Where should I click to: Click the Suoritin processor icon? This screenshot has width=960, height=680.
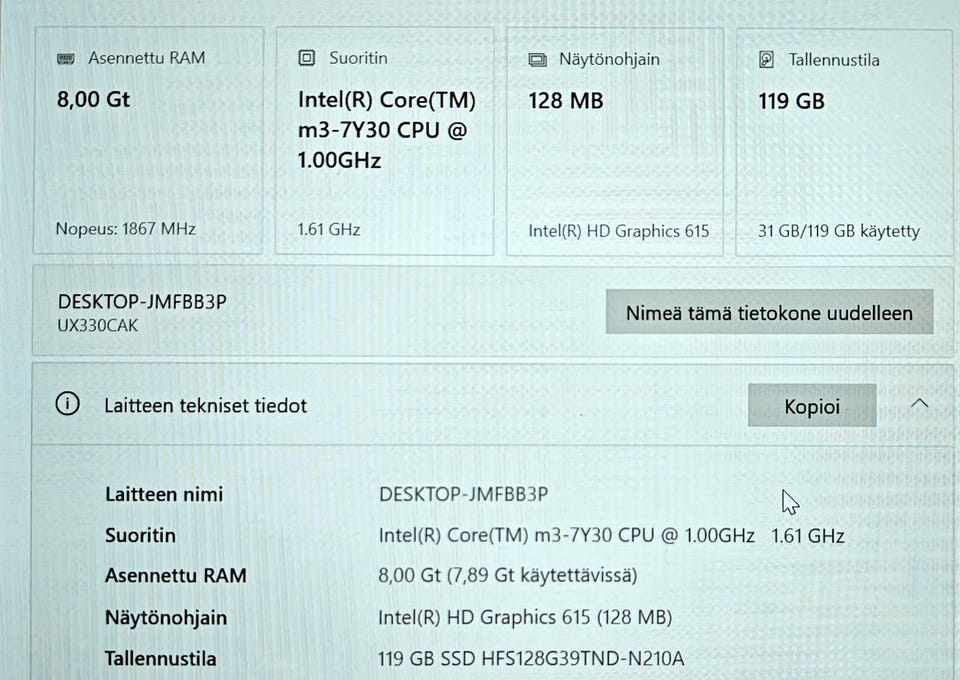click(306, 58)
